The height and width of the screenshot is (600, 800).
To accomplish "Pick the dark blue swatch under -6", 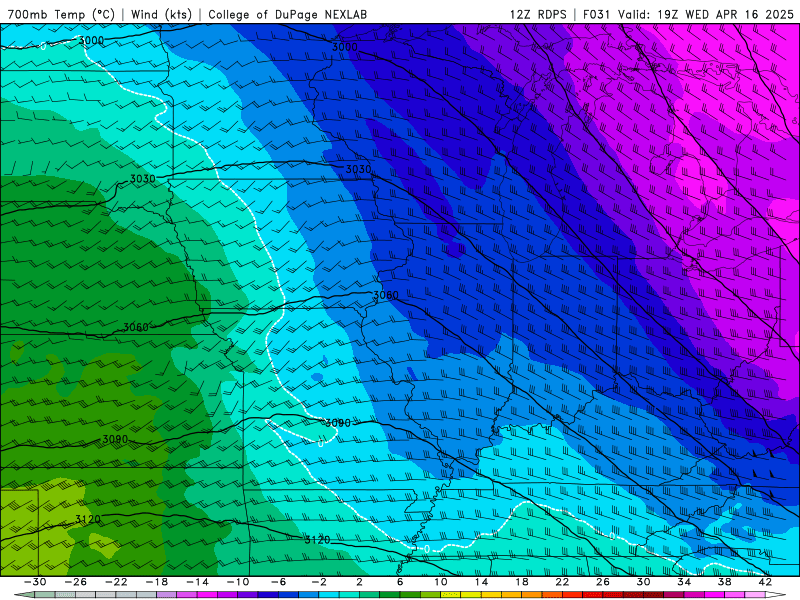I will click(x=268, y=595).
